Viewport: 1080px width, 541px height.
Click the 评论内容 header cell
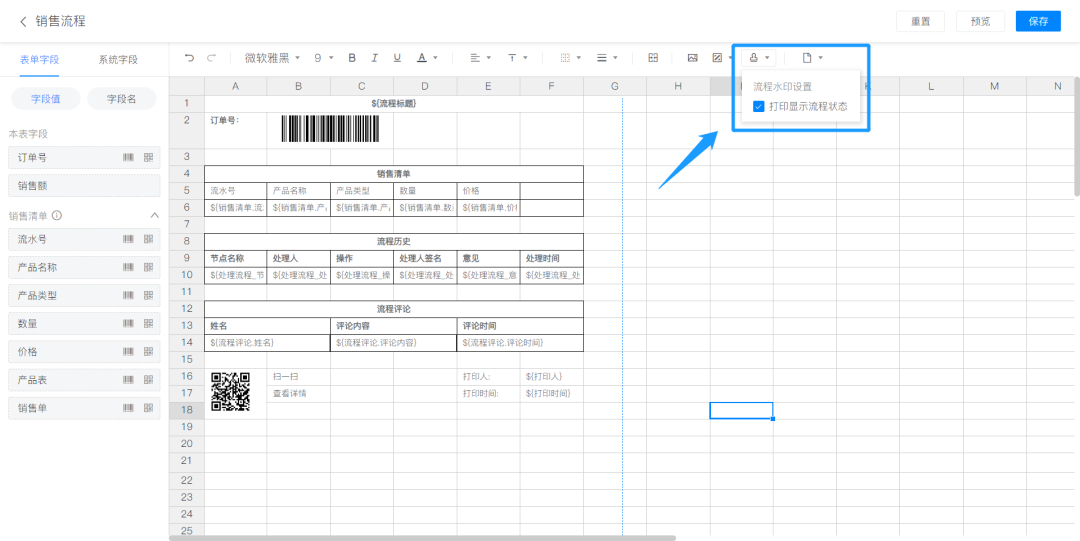393,326
